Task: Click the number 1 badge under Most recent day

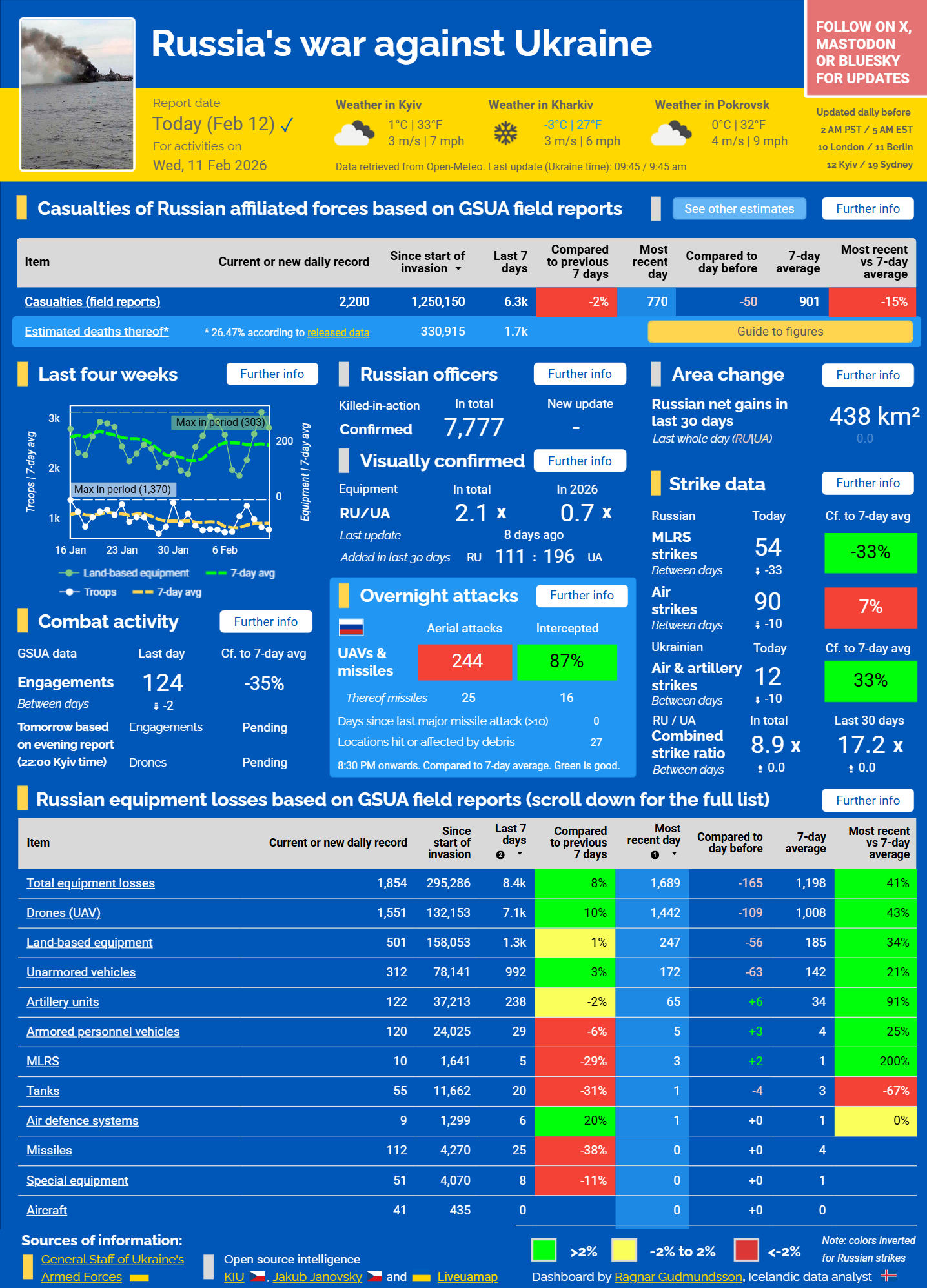Action: tap(655, 855)
